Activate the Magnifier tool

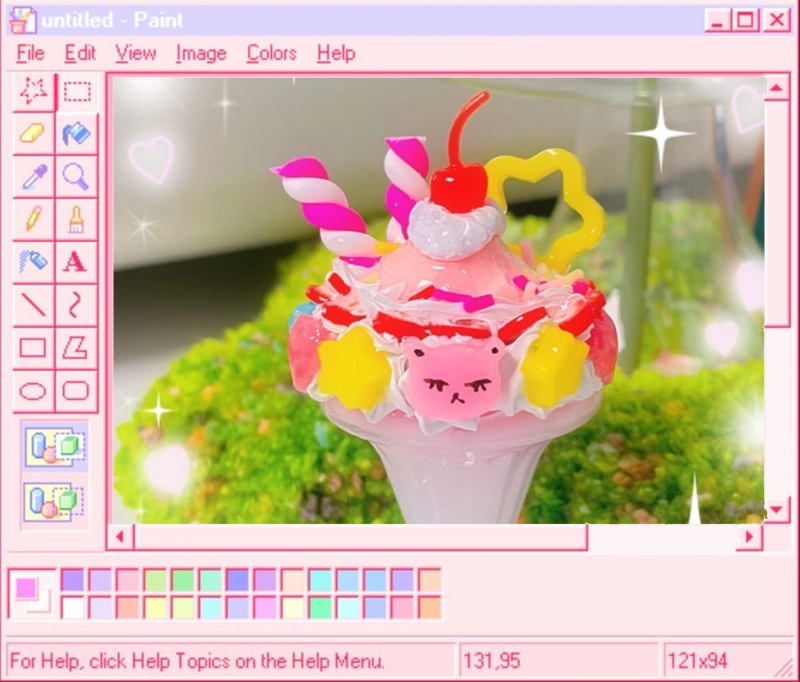76,177
